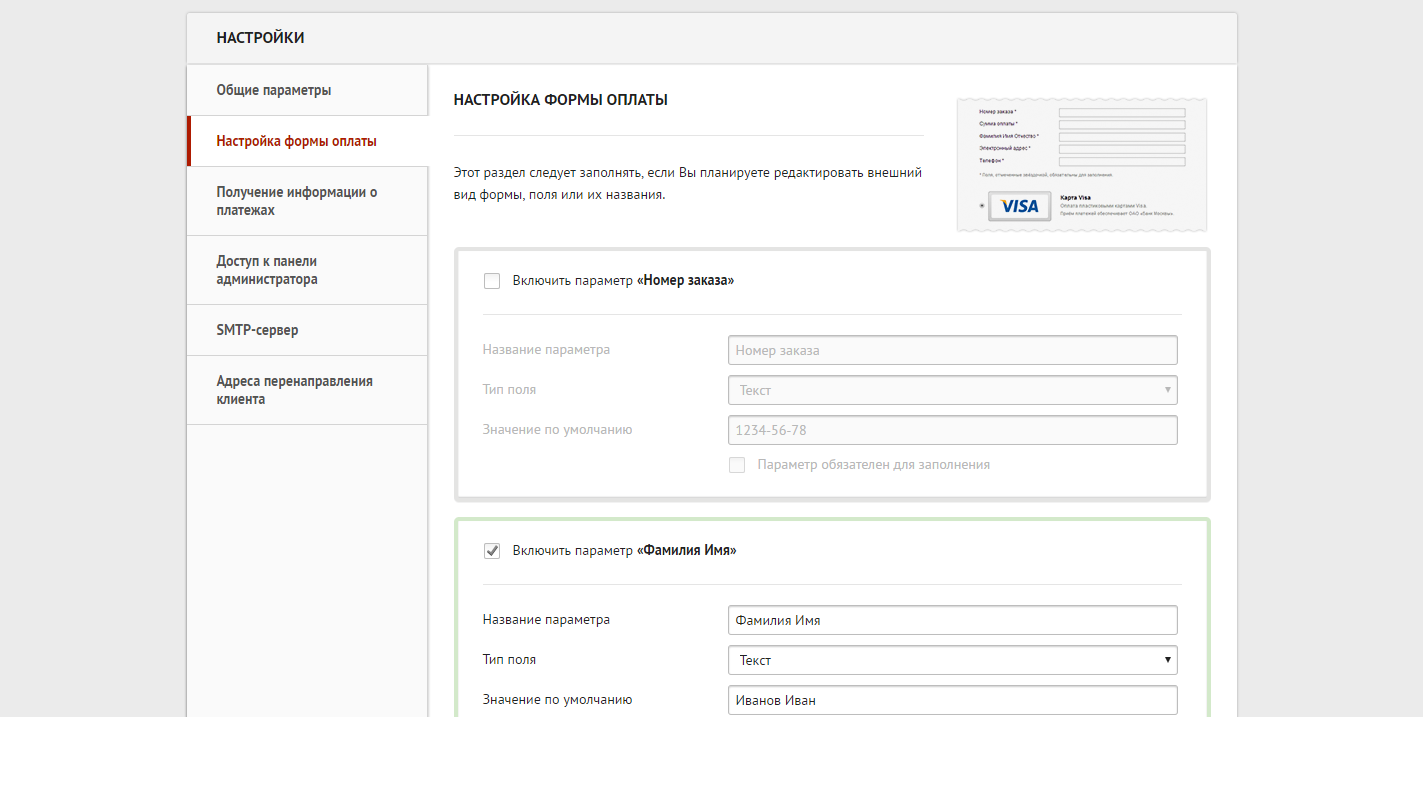Viewport: 1423px width, 805px height.
Task: Click the Visa card logo in preview
Action: pyautogui.click(x=1019, y=206)
